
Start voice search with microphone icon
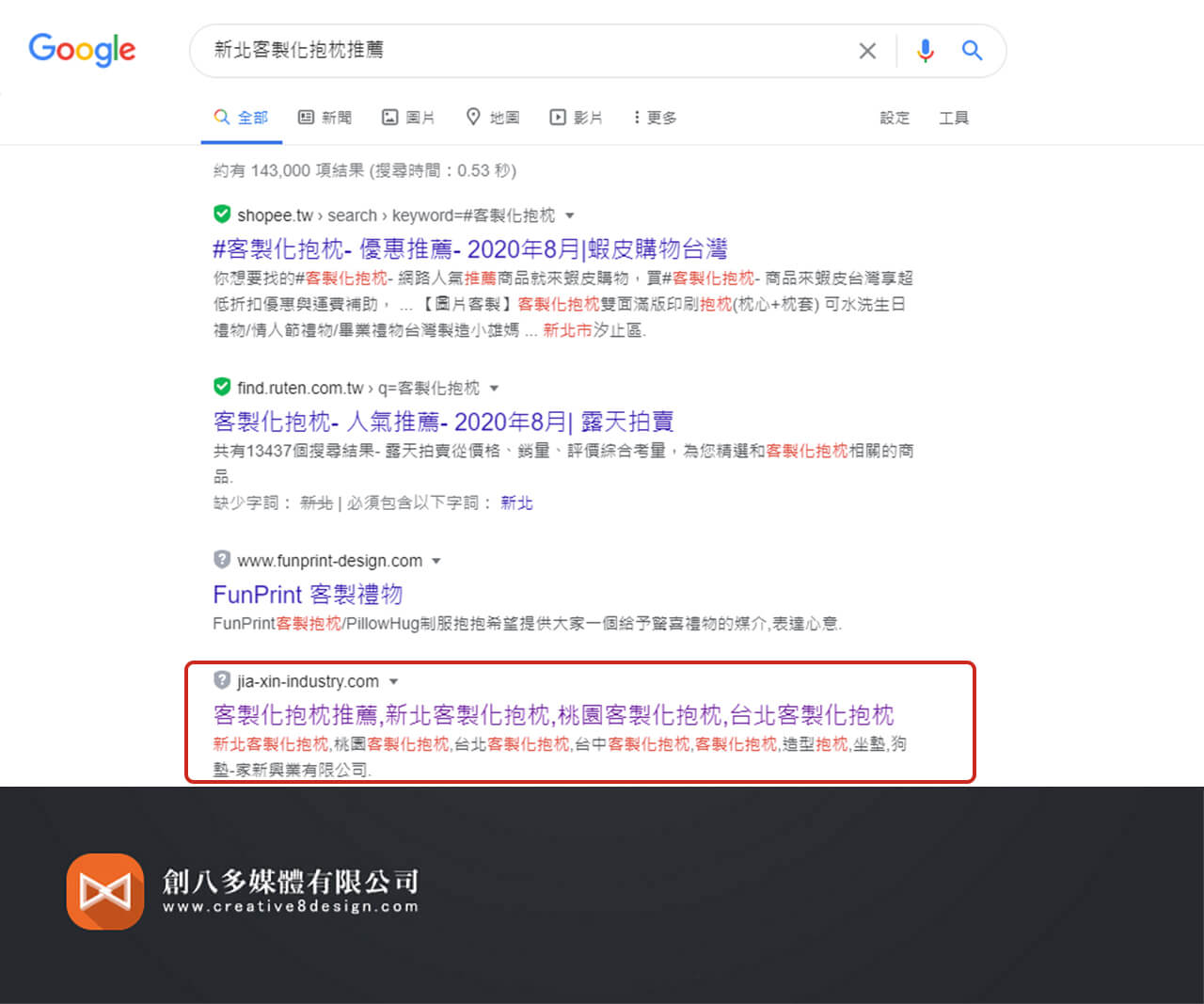[926, 51]
